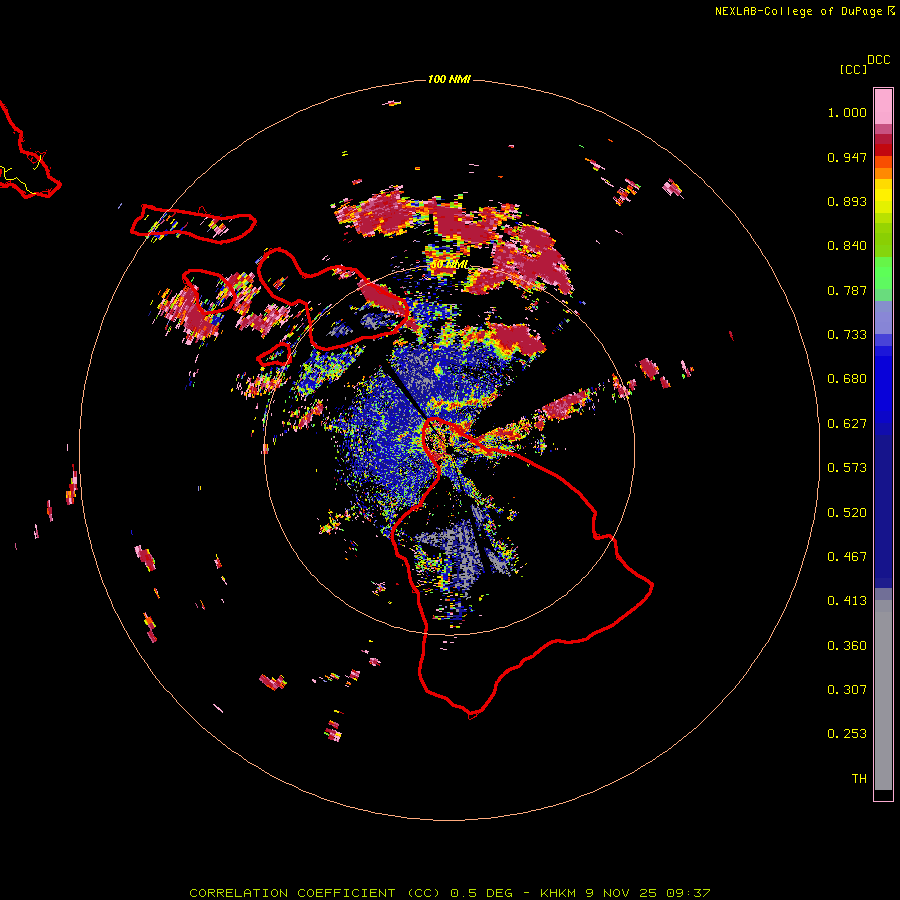
Task: Click the 50 NMI range ring label
Action: click(x=449, y=265)
